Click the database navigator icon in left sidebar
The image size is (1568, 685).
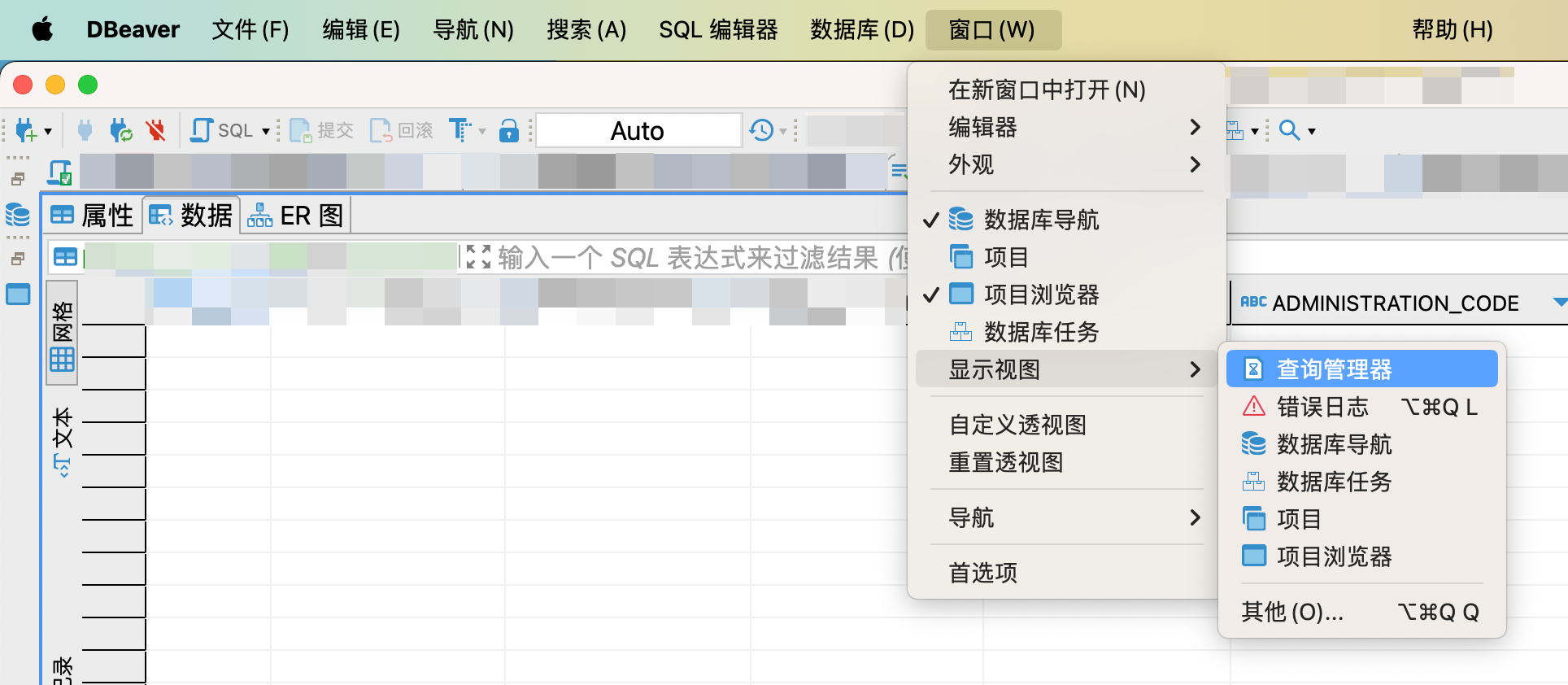coord(18,216)
